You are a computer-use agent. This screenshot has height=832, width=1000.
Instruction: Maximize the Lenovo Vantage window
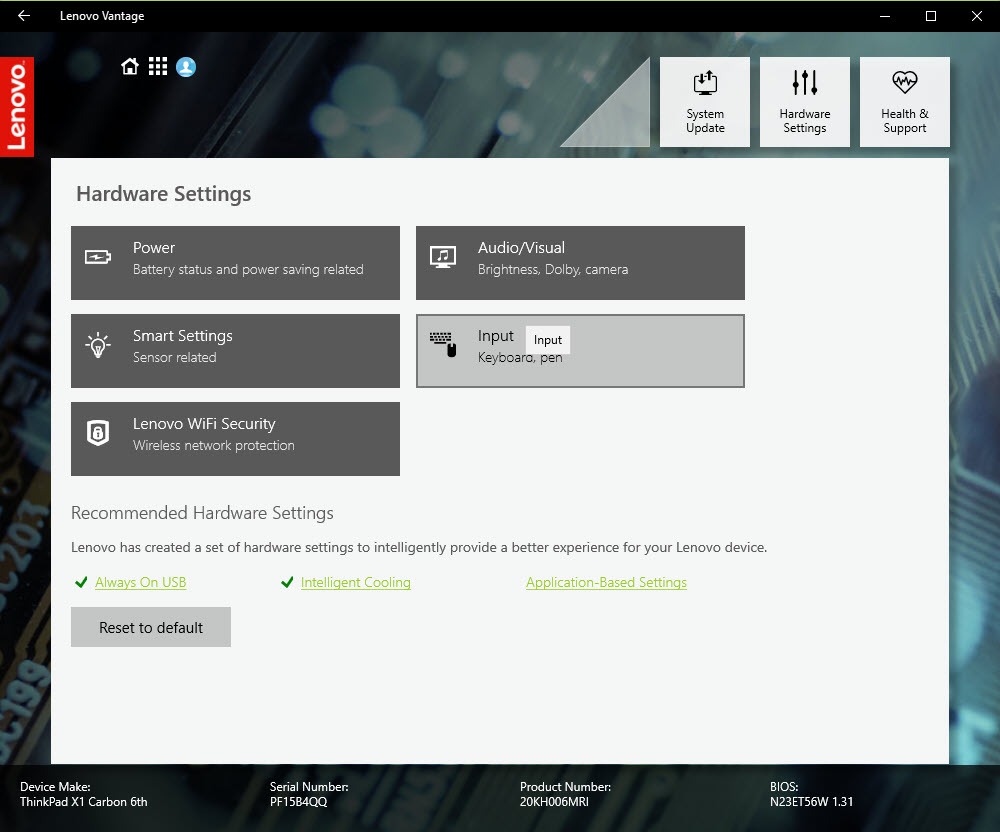[931, 16]
